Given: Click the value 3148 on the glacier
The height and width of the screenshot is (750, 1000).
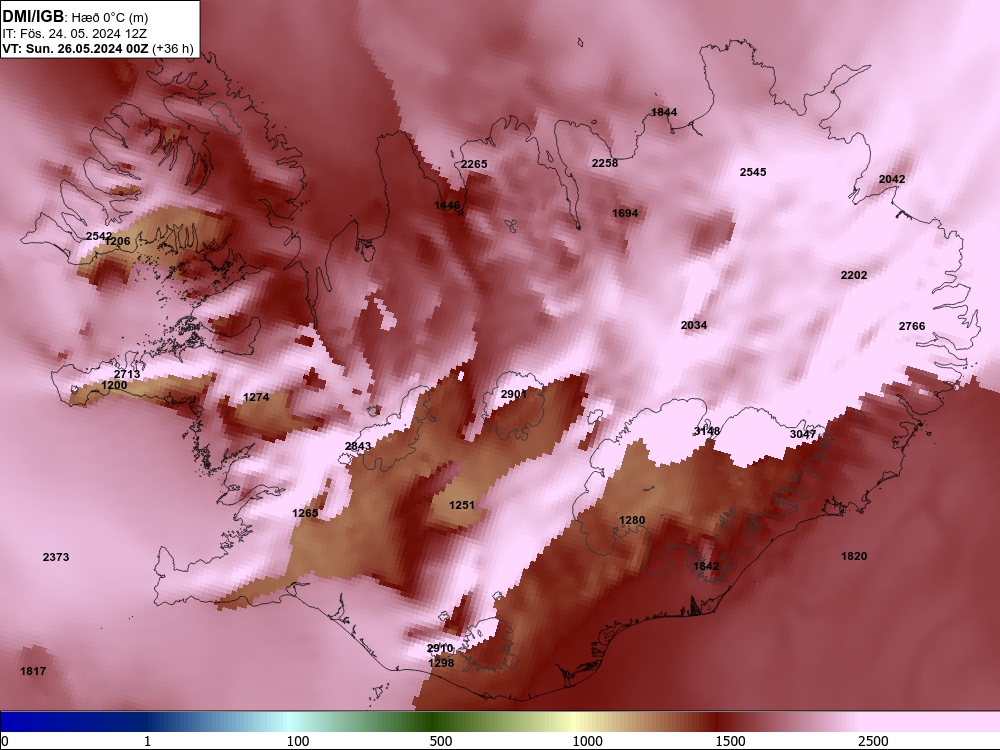Looking at the screenshot, I should [707, 431].
